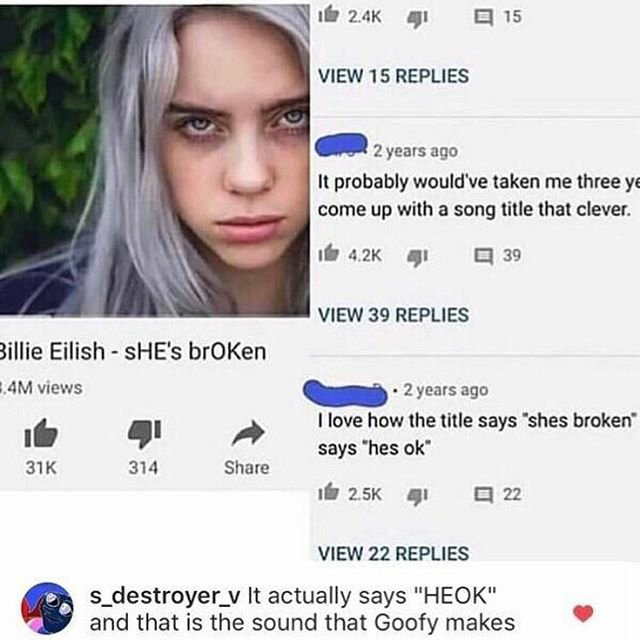Open replies icon showing 39
Viewport: 640px width, 640px height.
click(x=483, y=256)
